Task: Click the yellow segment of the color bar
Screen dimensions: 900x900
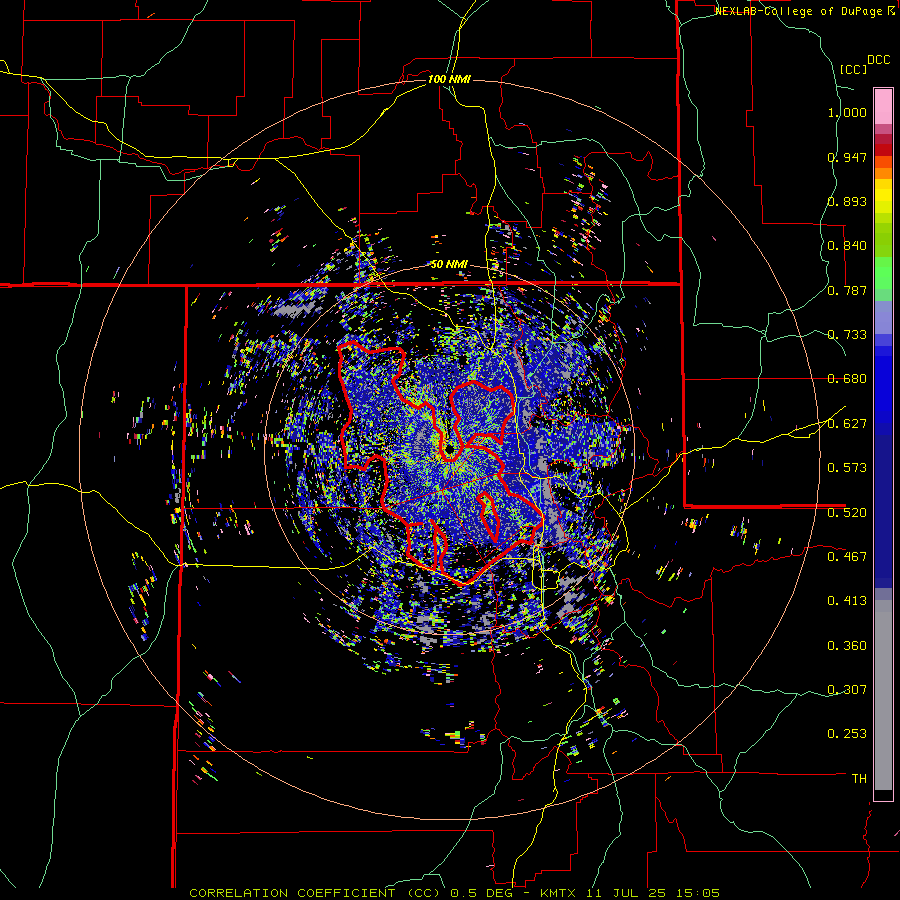Action: coord(883,197)
